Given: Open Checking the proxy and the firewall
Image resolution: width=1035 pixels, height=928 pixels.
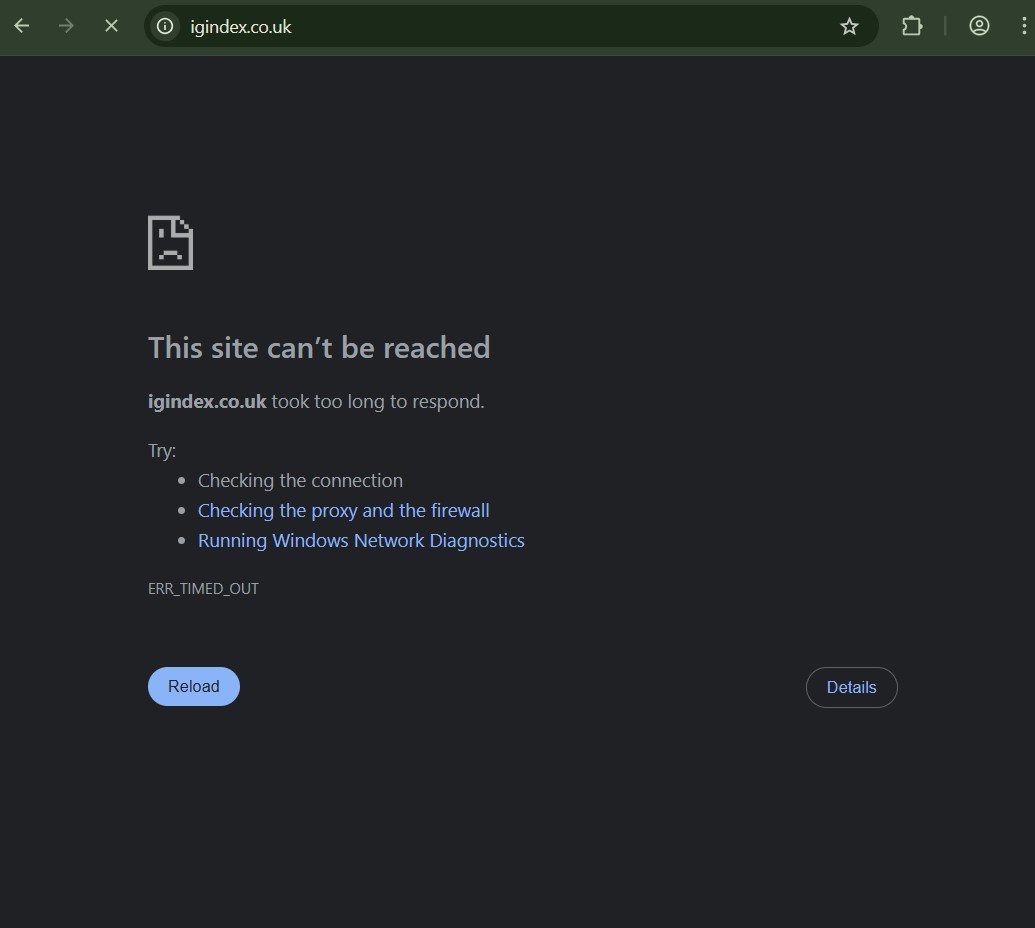Looking at the screenshot, I should coord(343,510).
